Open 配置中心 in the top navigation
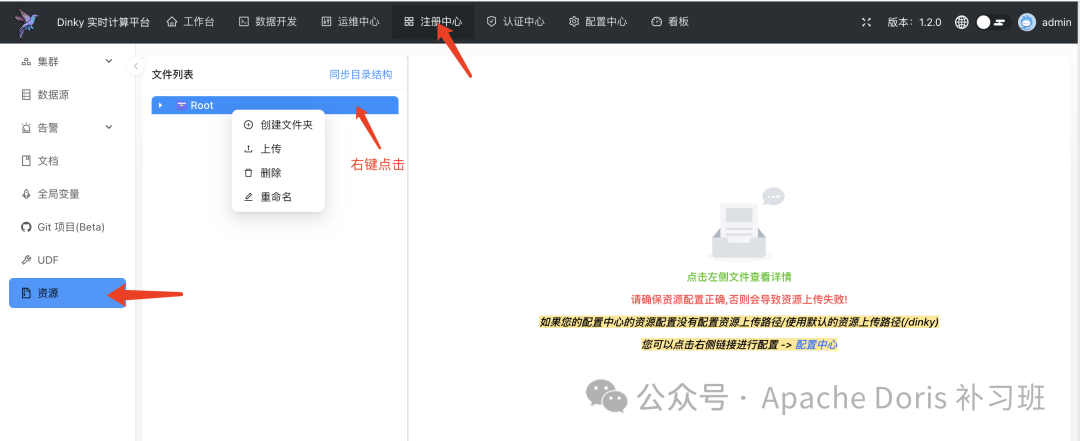 click(x=598, y=21)
